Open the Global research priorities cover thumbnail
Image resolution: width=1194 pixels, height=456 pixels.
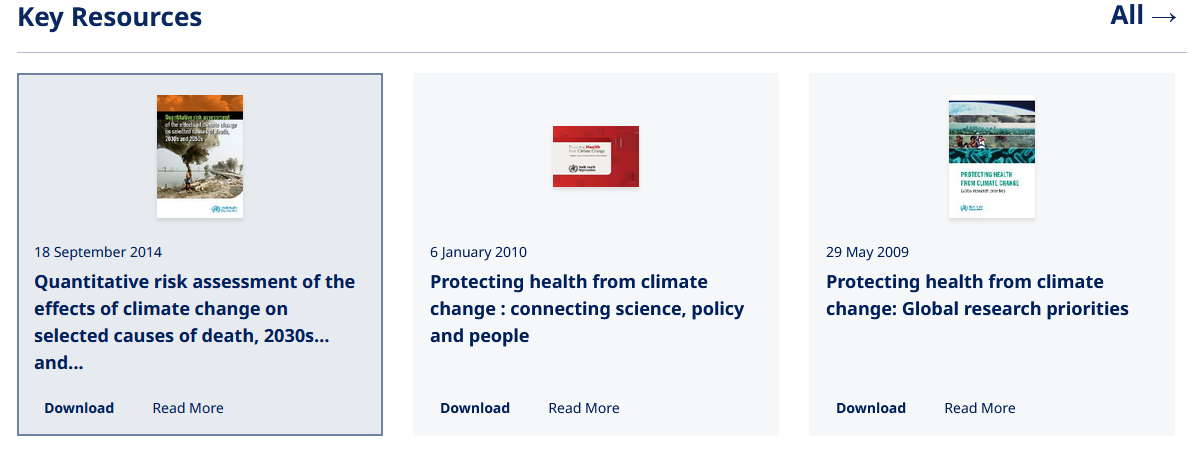pos(992,156)
